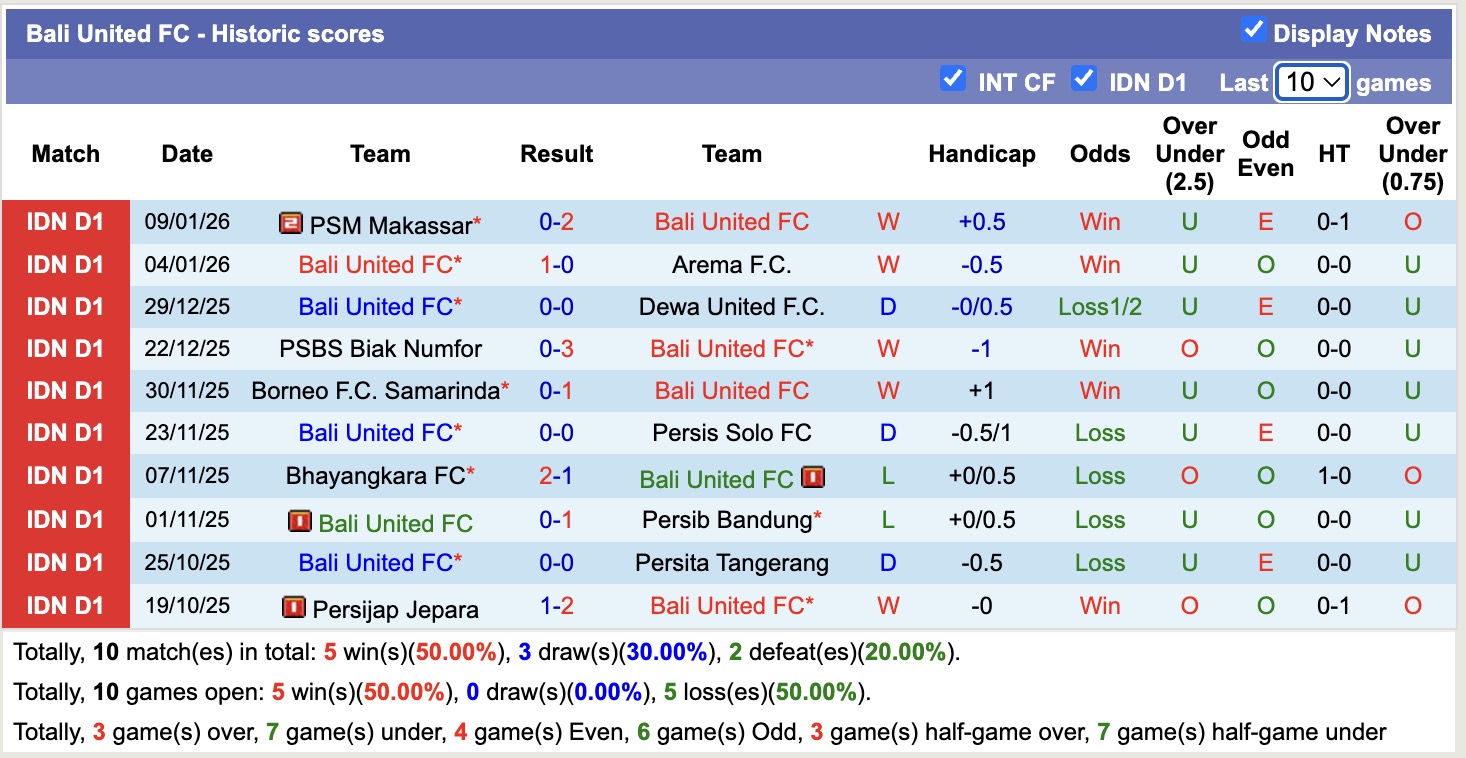Disable the IDN D1 filter checkbox
The image size is (1466, 758).
coord(1085,78)
